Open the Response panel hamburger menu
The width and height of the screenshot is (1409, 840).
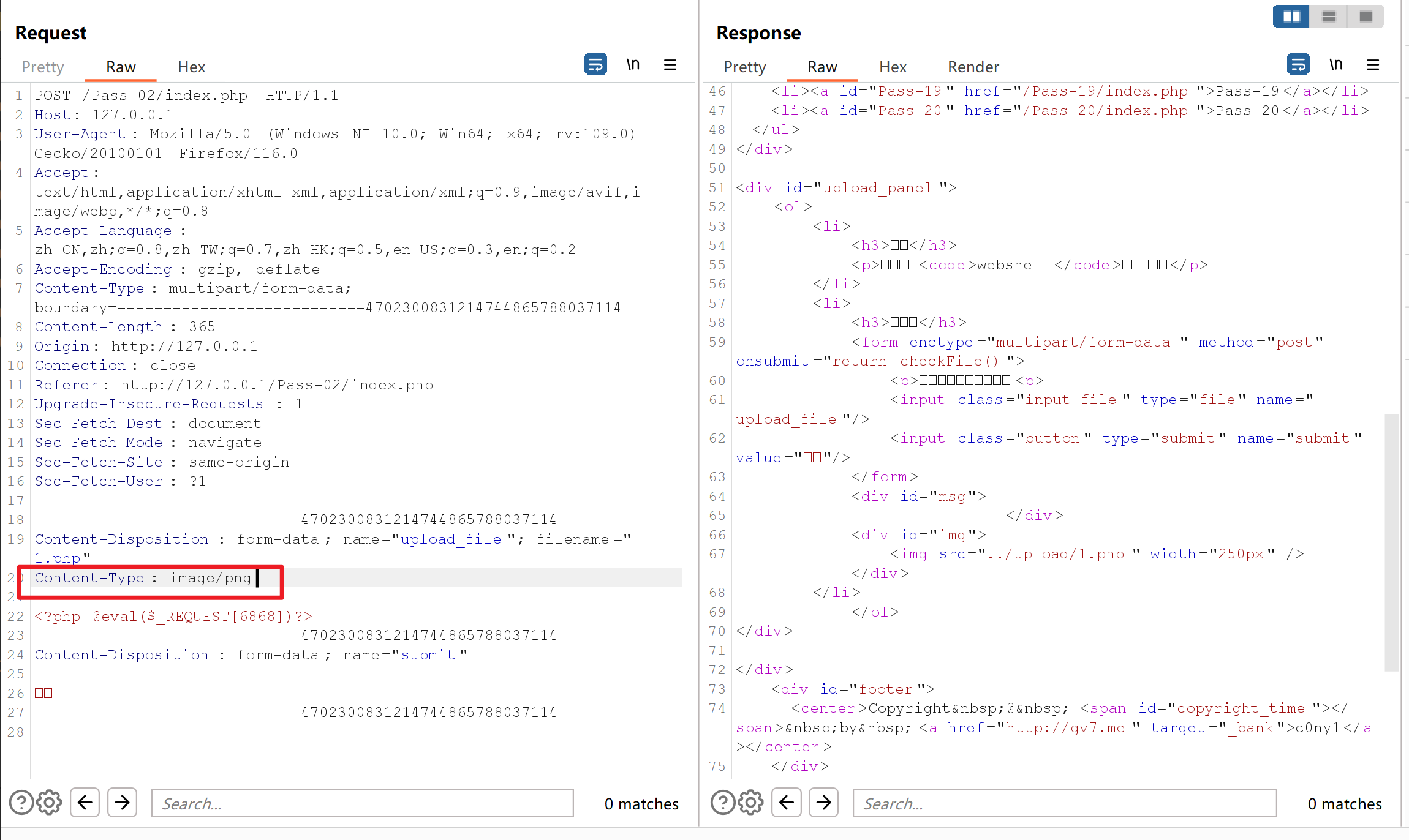[x=1373, y=64]
